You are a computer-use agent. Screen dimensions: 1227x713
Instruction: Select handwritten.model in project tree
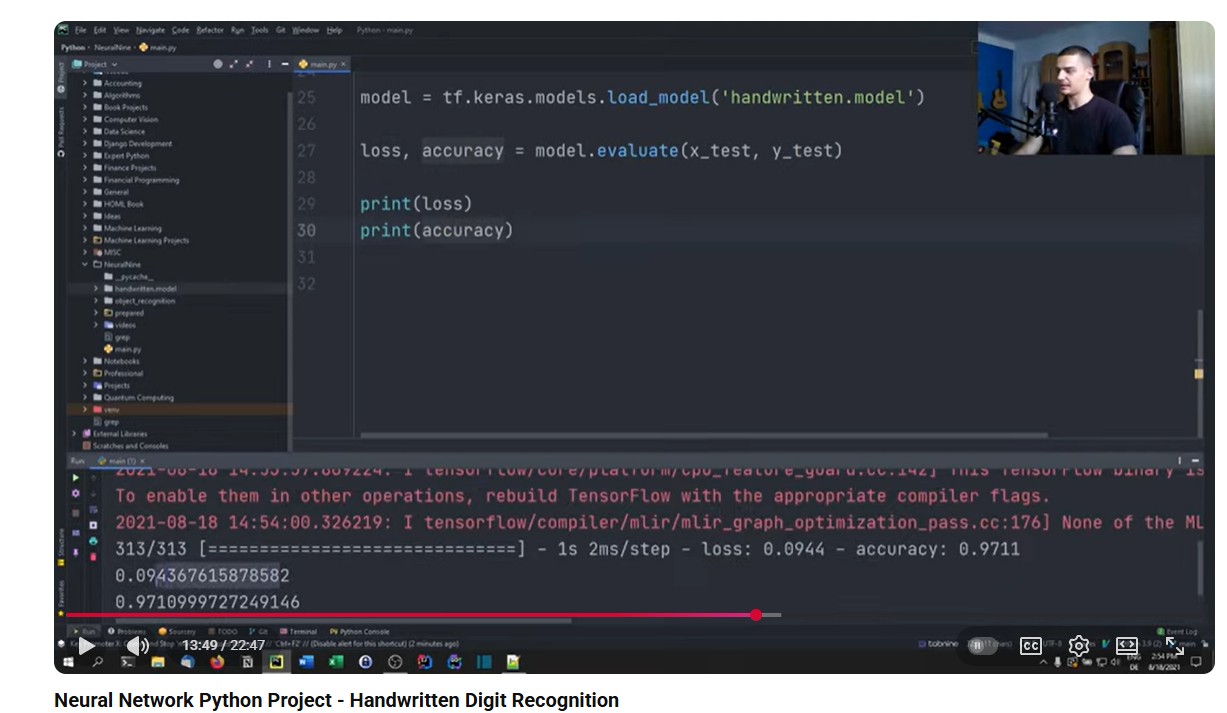145,289
